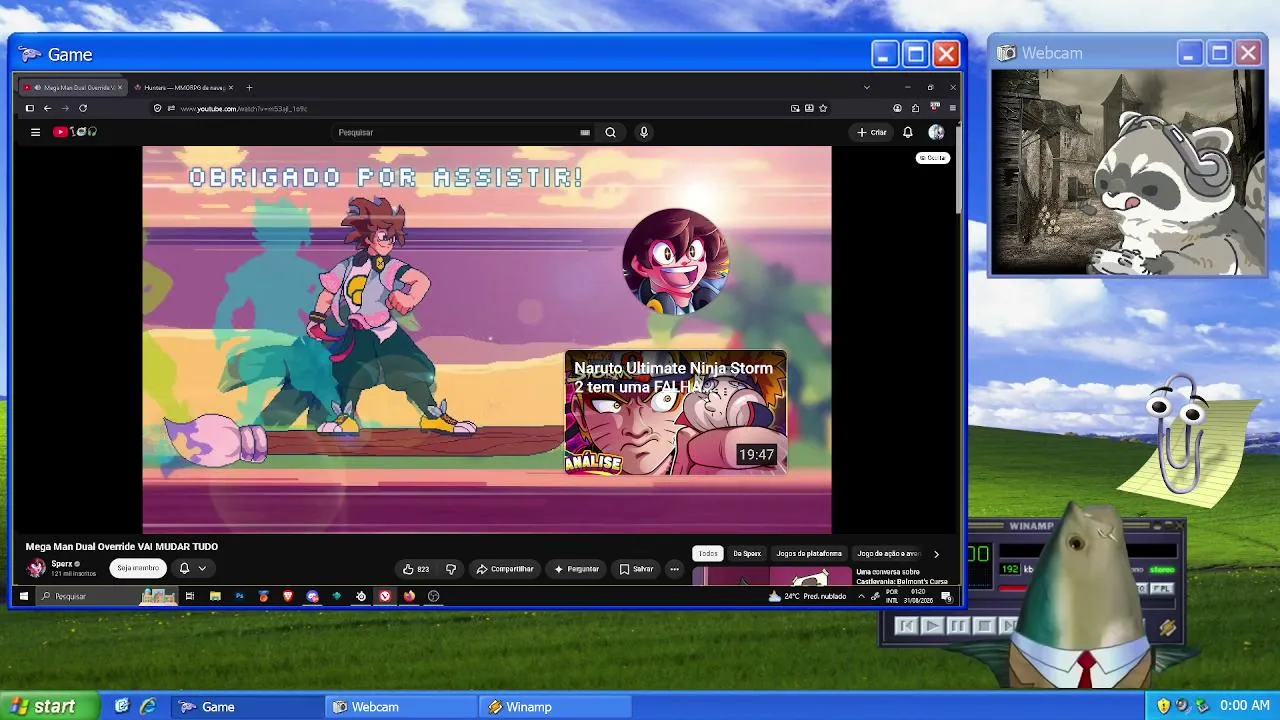Click the circular channel avatar on the end screen

(x=675, y=261)
